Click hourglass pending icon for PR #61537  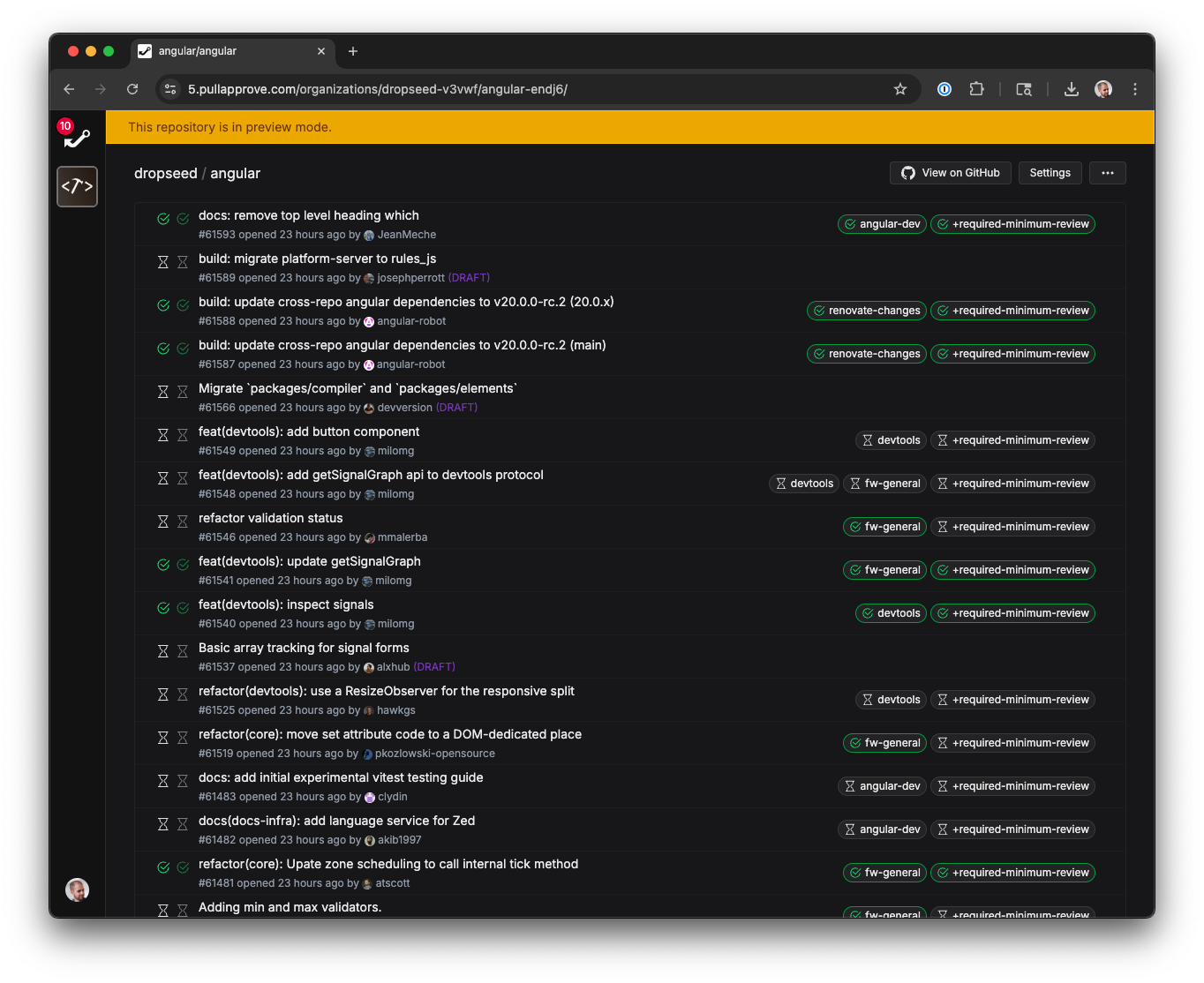[x=163, y=651]
